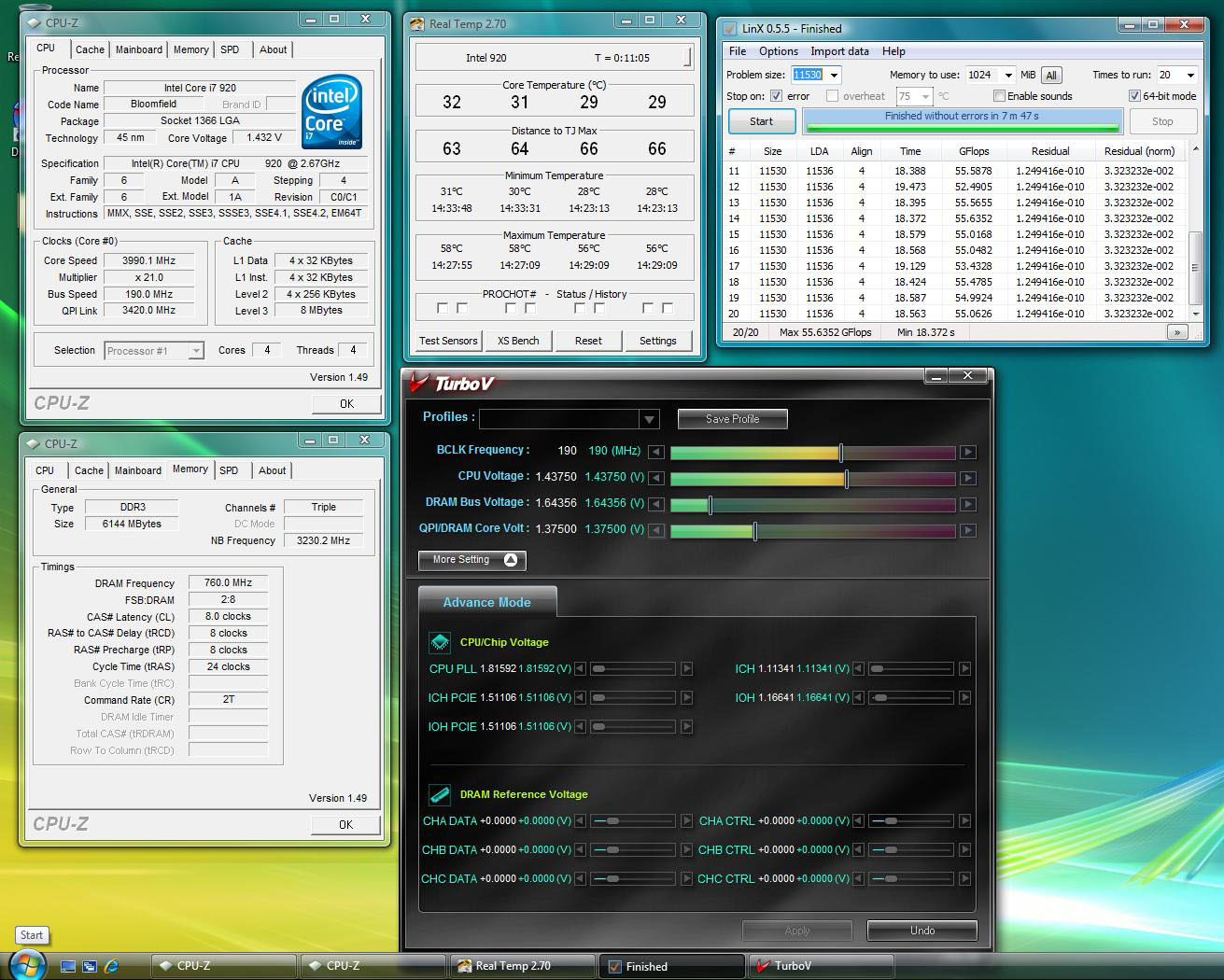Click Switch Between Windows quick launch icon

point(90,966)
